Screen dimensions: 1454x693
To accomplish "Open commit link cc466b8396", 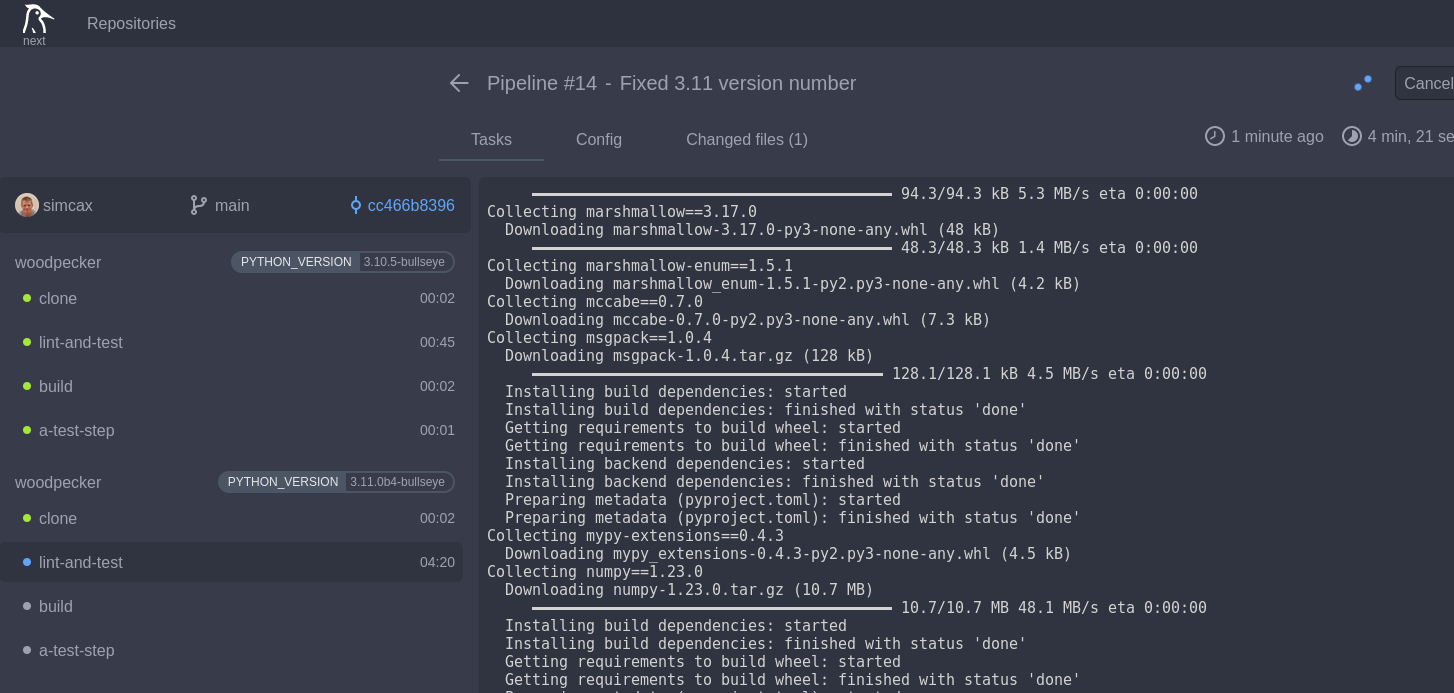I will (x=411, y=205).
